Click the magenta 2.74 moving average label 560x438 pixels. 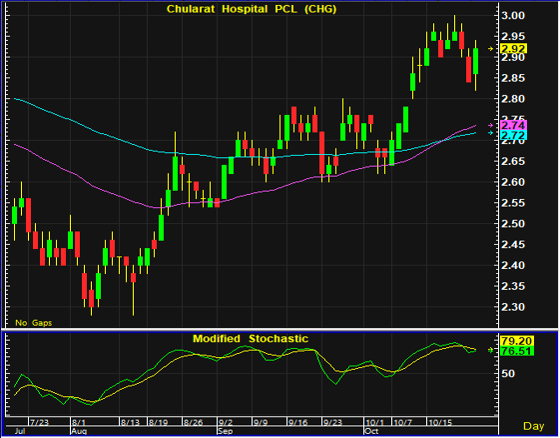514,125
